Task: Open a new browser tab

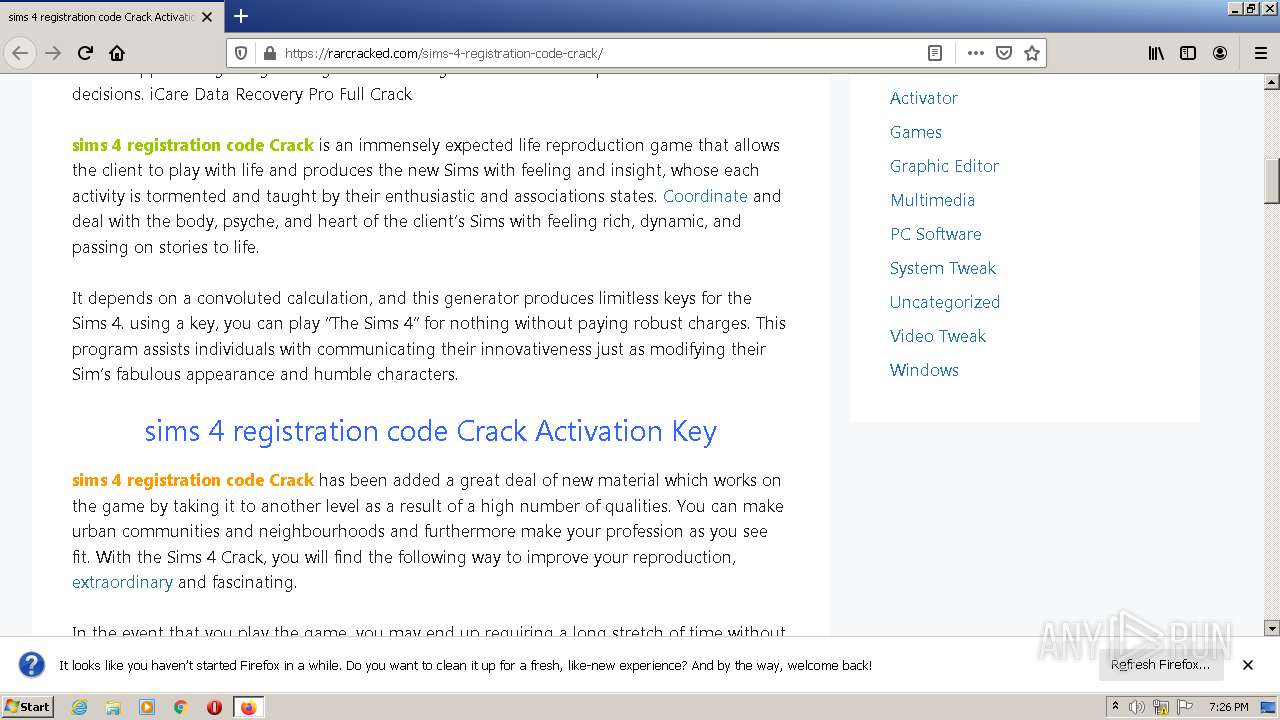Action: coord(241,16)
